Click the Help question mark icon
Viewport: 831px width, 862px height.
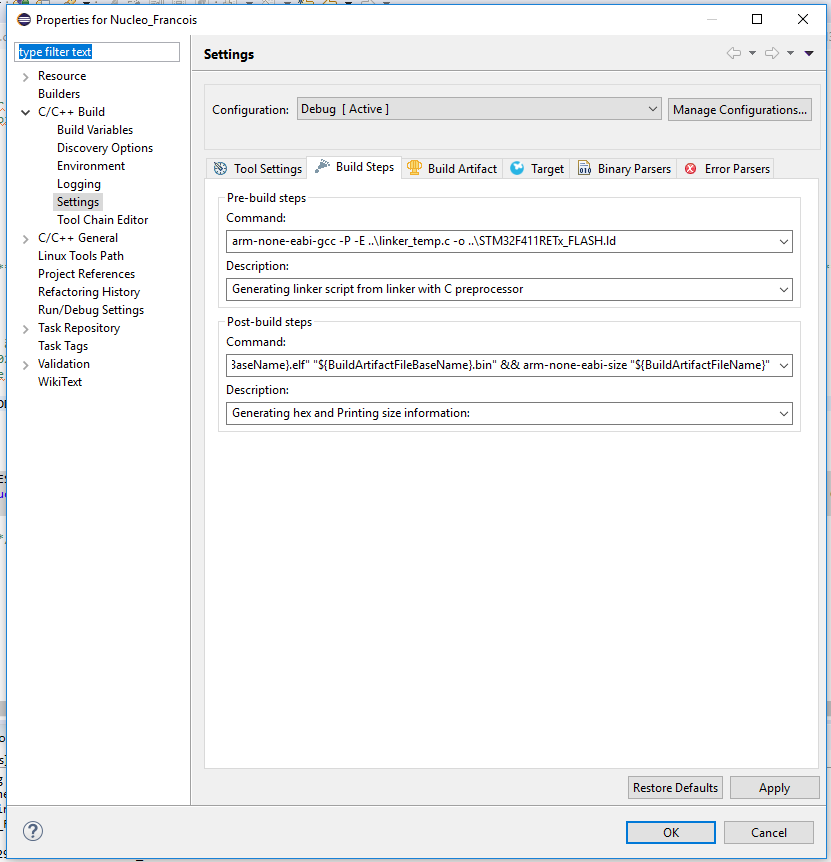[x=33, y=831]
